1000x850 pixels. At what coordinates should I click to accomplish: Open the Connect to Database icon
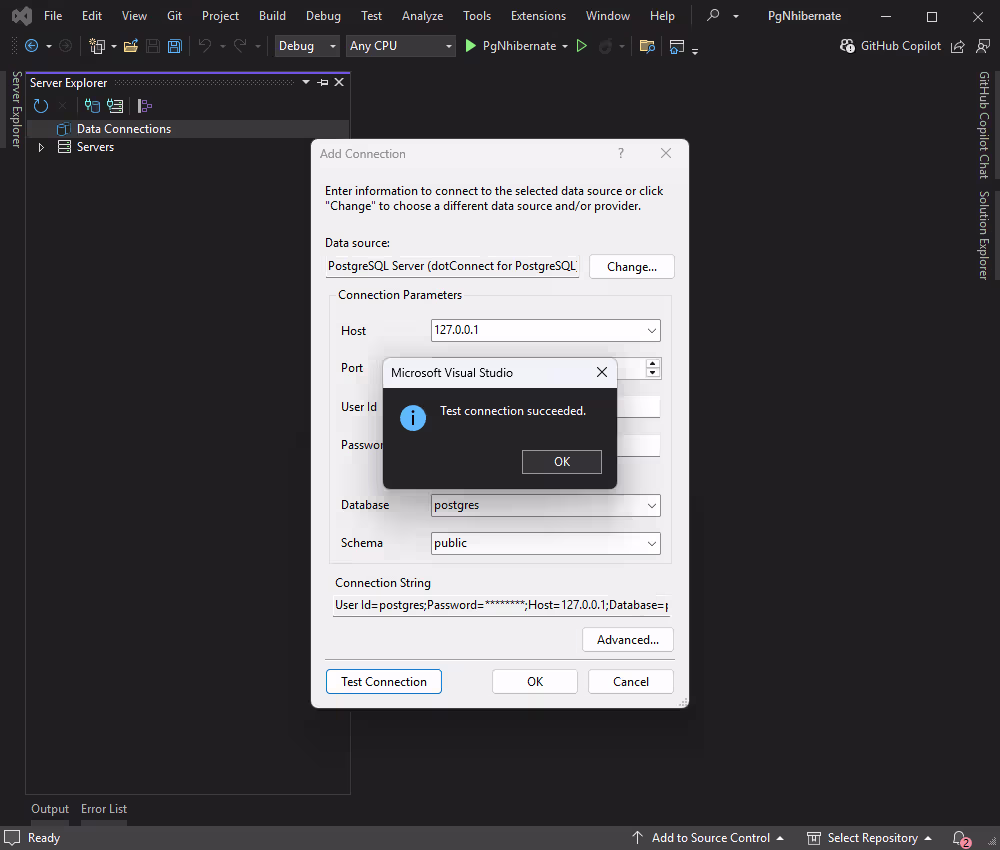(x=92, y=105)
